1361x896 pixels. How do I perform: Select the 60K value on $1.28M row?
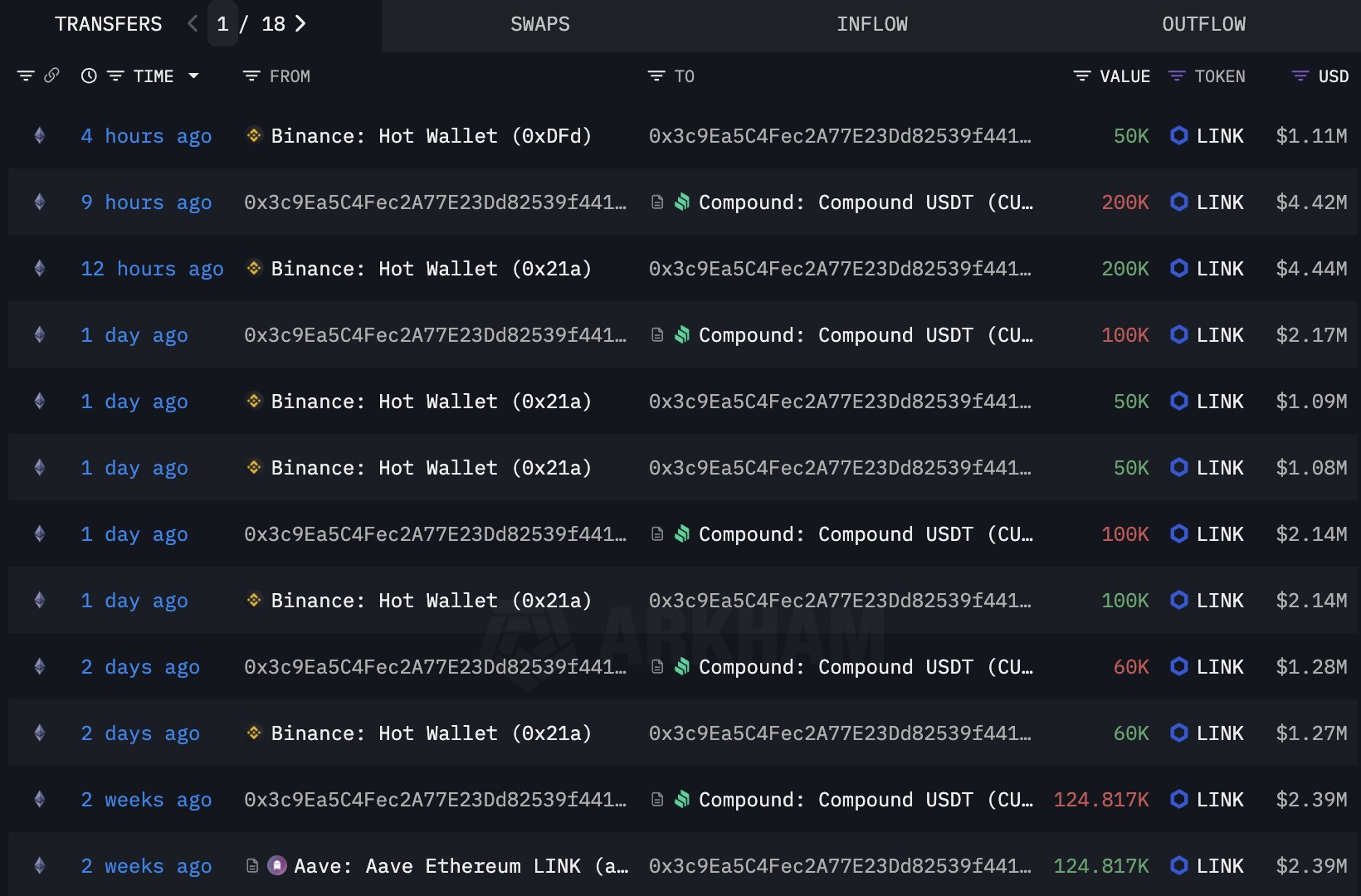(x=1131, y=667)
